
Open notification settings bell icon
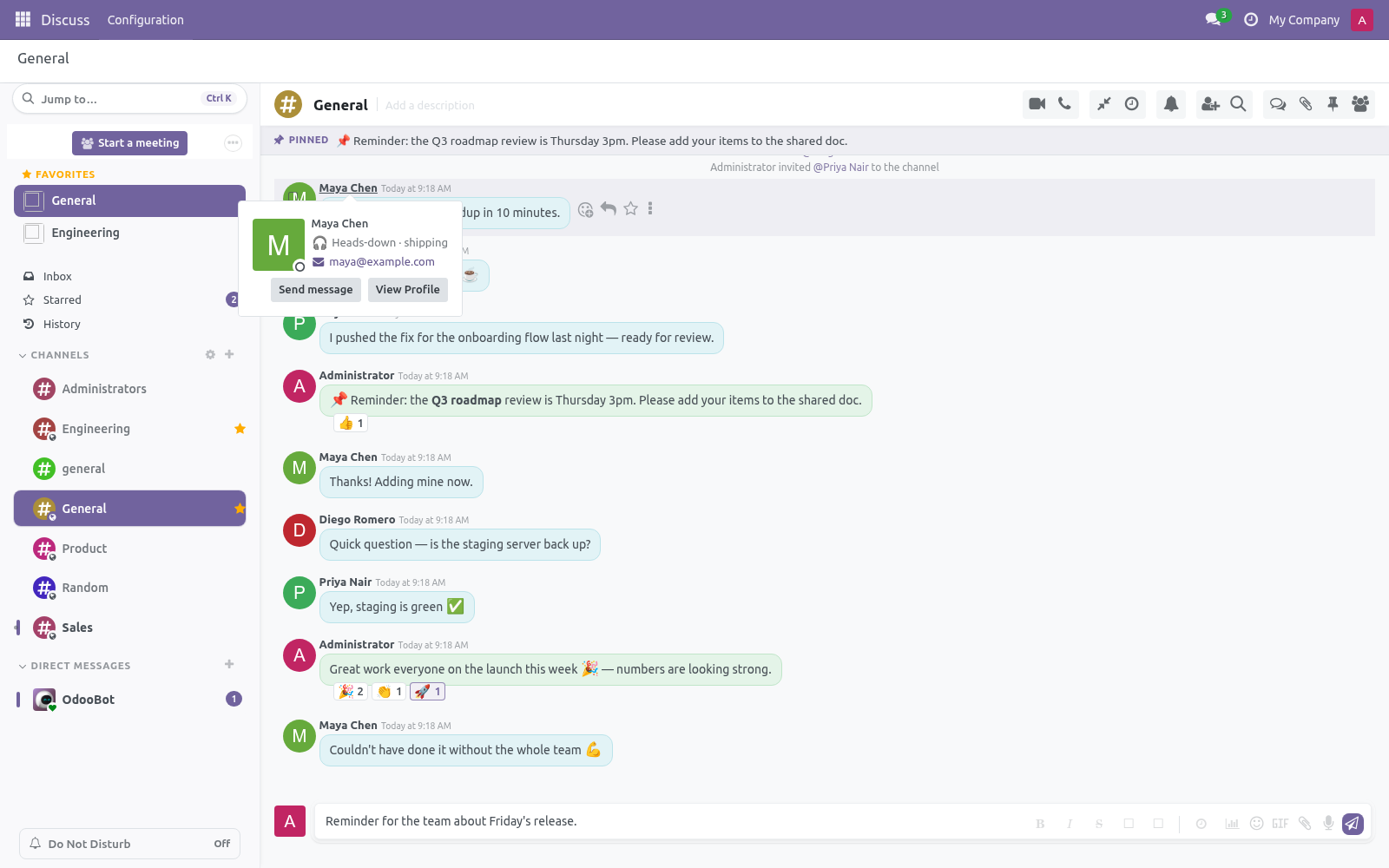point(1171,104)
